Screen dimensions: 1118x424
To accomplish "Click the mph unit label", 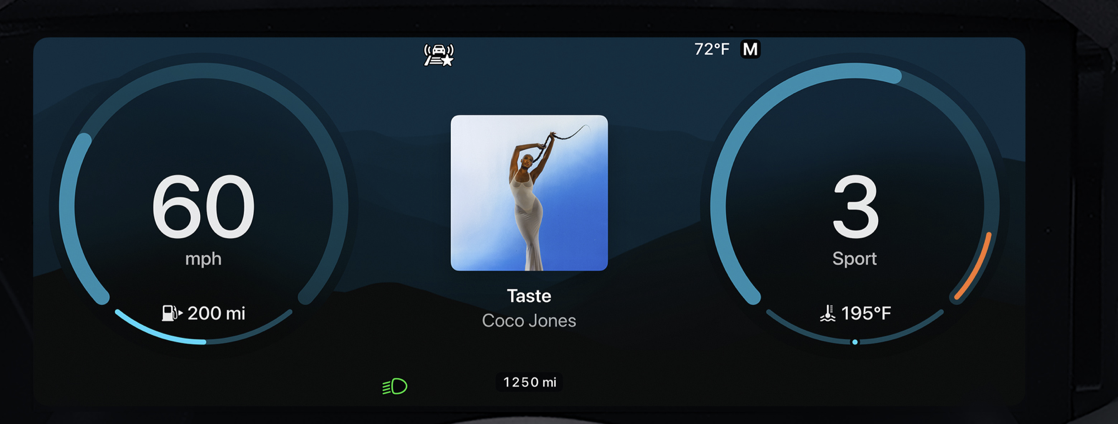I will point(203,259).
